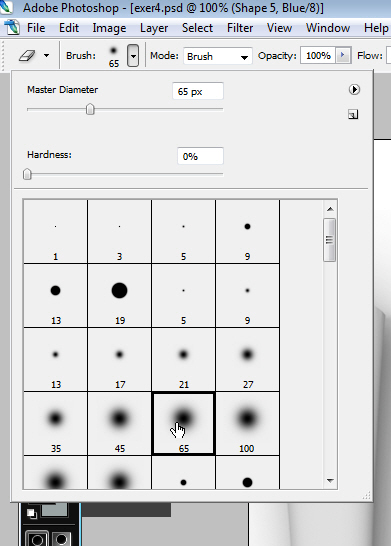Click the Master Diameter slider handle
Image resolution: width=391 pixels, height=546 pixels.
pos(90,109)
